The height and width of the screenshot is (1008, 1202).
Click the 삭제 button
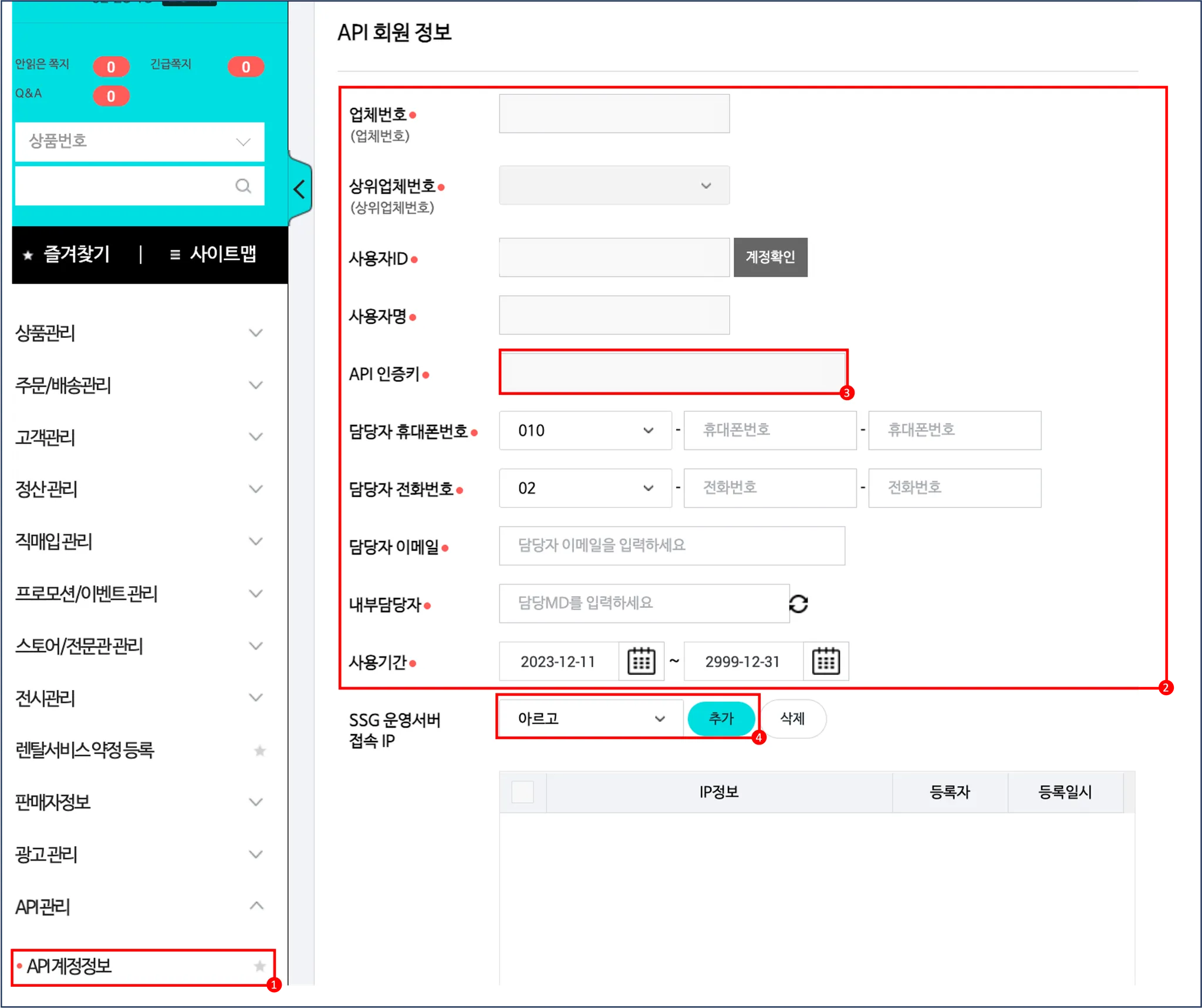792,719
